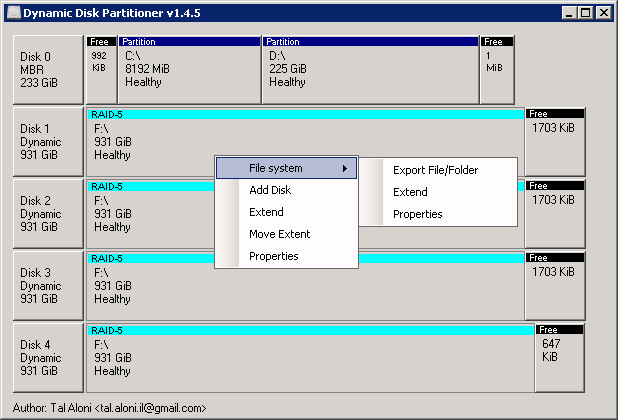Select Export File/Folder submenu entry
The height and width of the screenshot is (420, 618).
pyautogui.click(x=438, y=170)
